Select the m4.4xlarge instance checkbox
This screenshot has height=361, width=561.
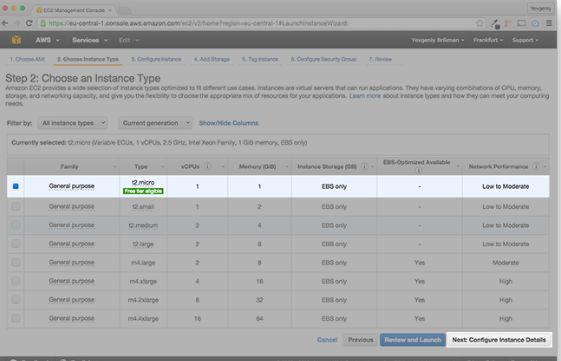pos(15,318)
